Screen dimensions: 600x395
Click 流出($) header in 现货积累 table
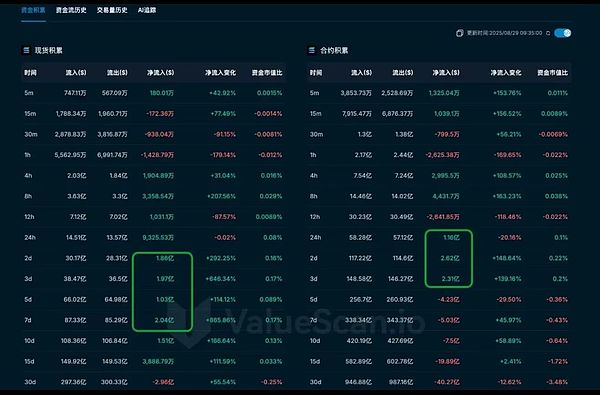pos(117,73)
